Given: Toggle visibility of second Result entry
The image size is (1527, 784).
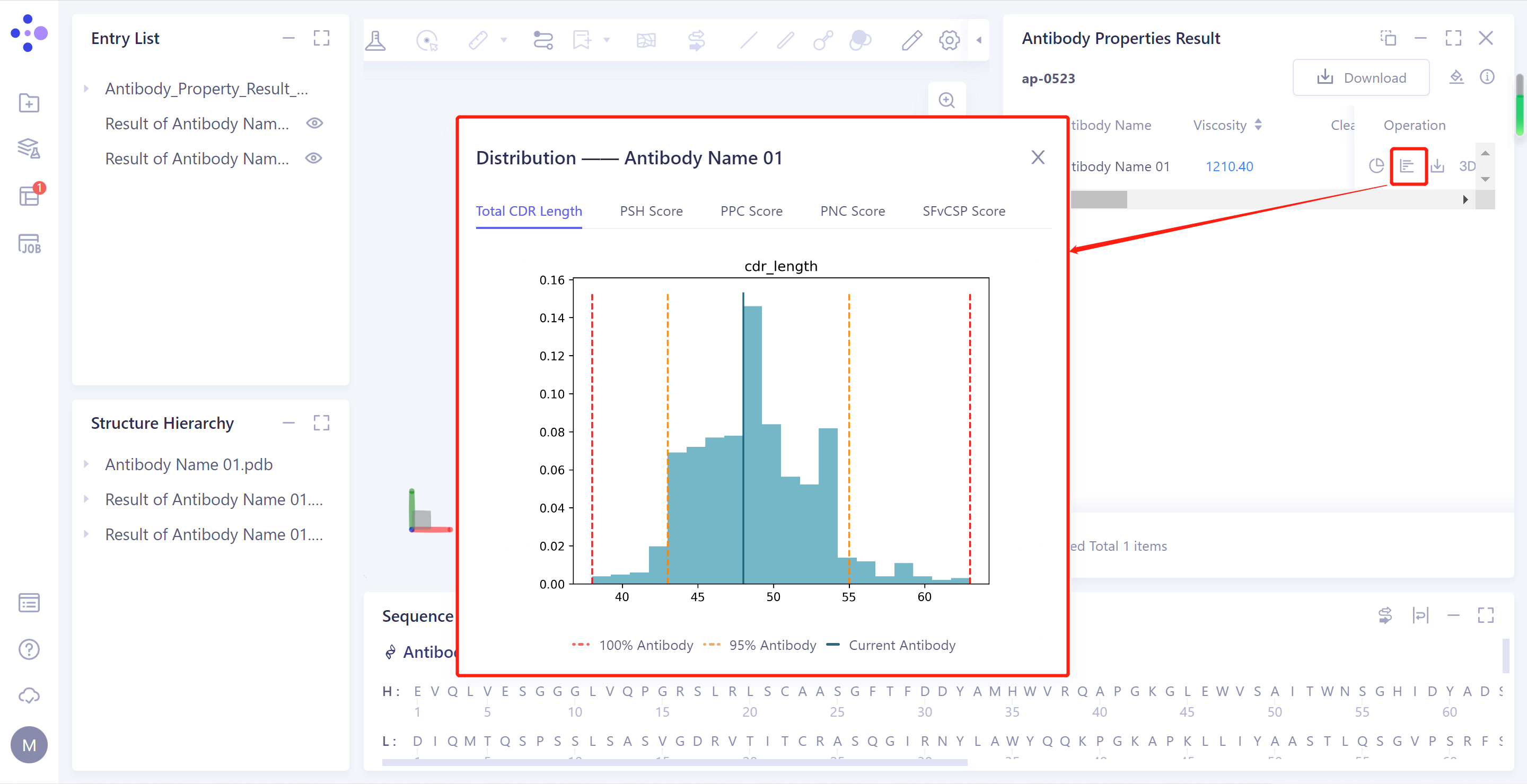Looking at the screenshot, I should 314,158.
